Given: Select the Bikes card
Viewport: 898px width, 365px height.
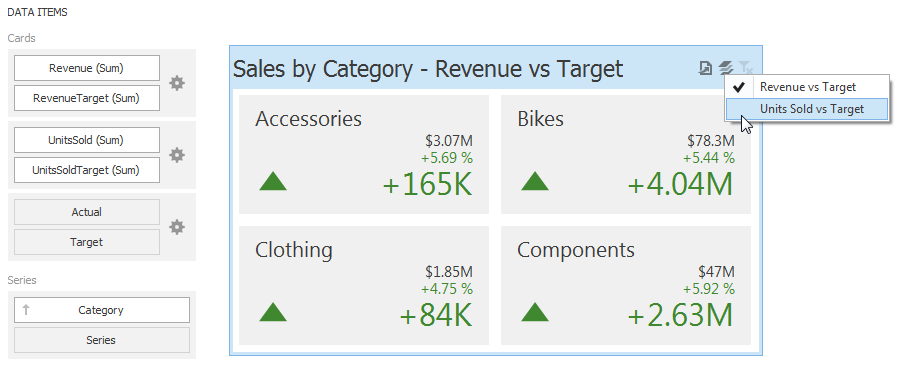Looking at the screenshot, I should pos(625,154).
